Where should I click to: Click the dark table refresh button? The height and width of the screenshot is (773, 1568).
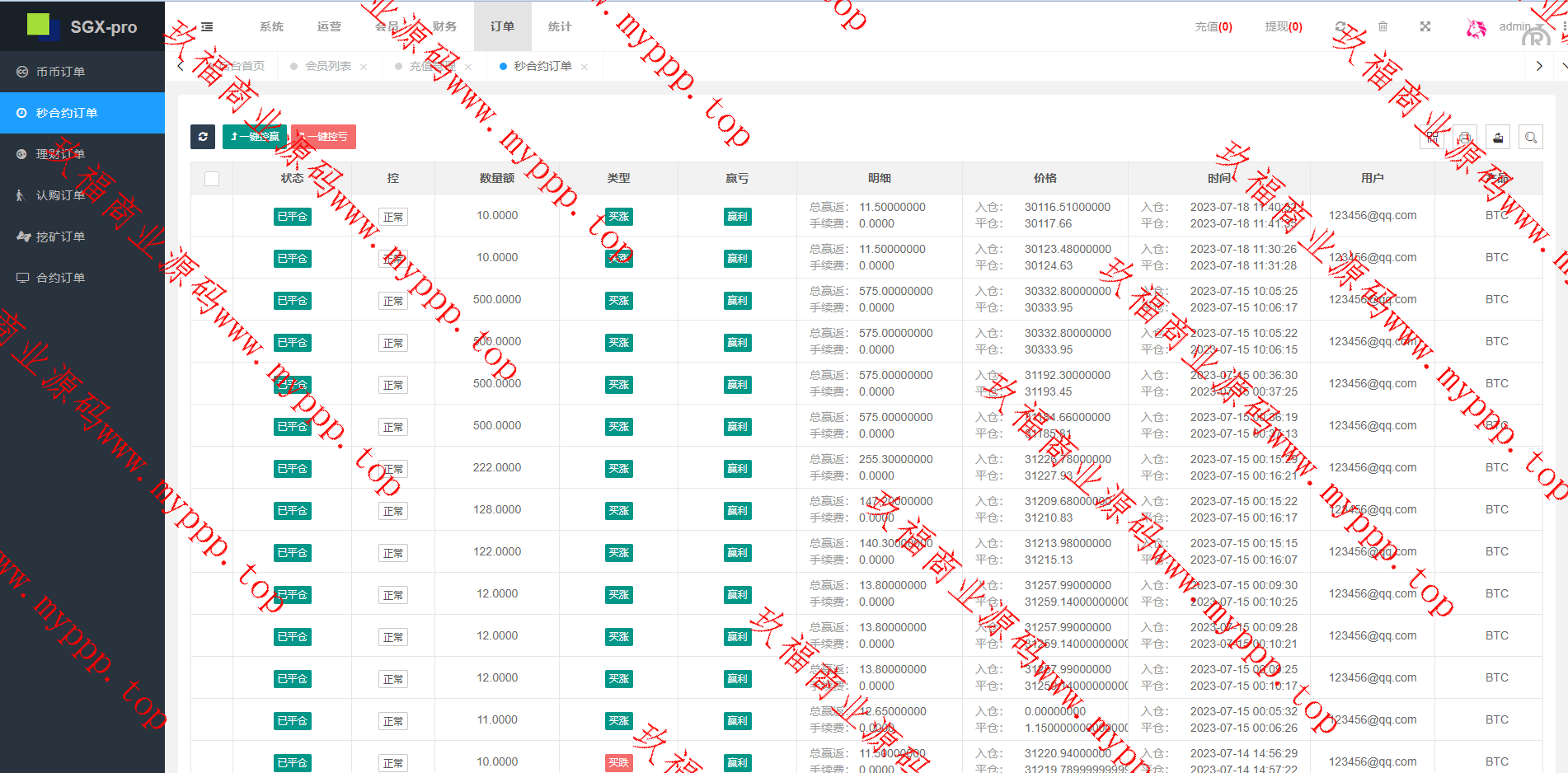coord(203,137)
